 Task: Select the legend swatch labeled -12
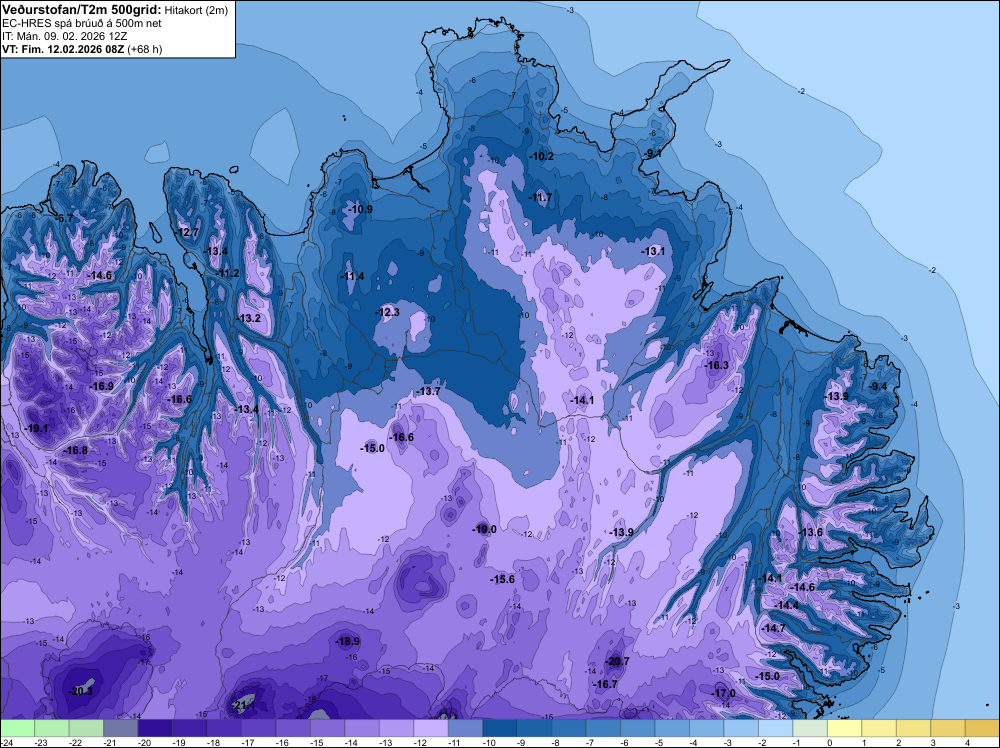[430, 728]
